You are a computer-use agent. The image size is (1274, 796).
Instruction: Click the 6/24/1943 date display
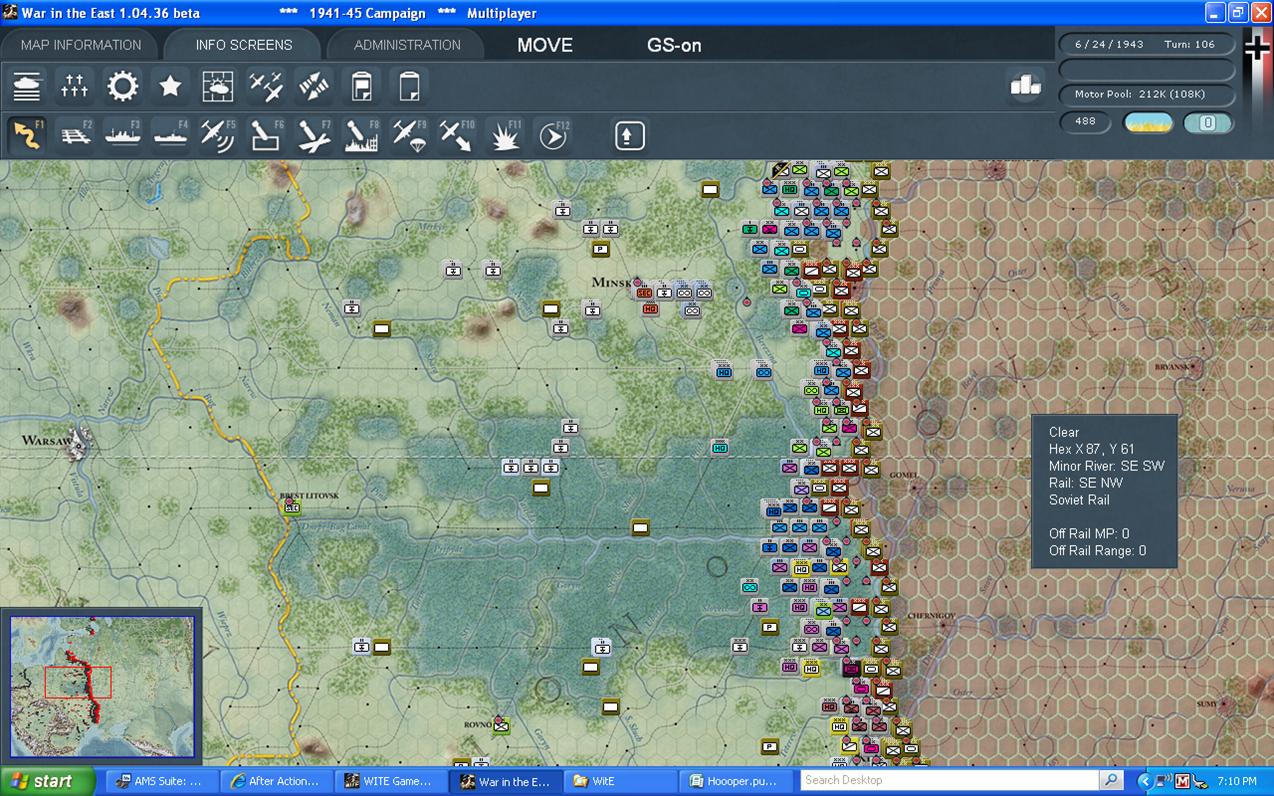(1109, 45)
